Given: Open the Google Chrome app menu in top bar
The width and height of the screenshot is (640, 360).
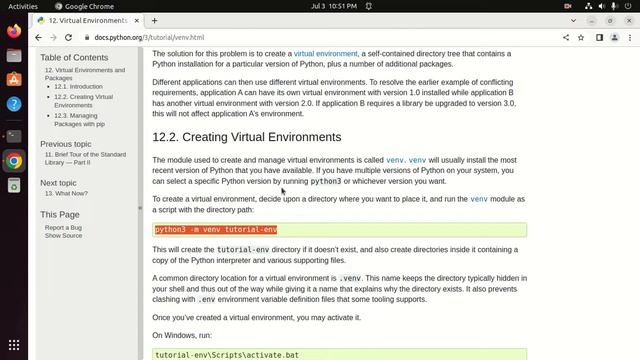Looking at the screenshot, I should pyautogui.click(x=84, y=6).
